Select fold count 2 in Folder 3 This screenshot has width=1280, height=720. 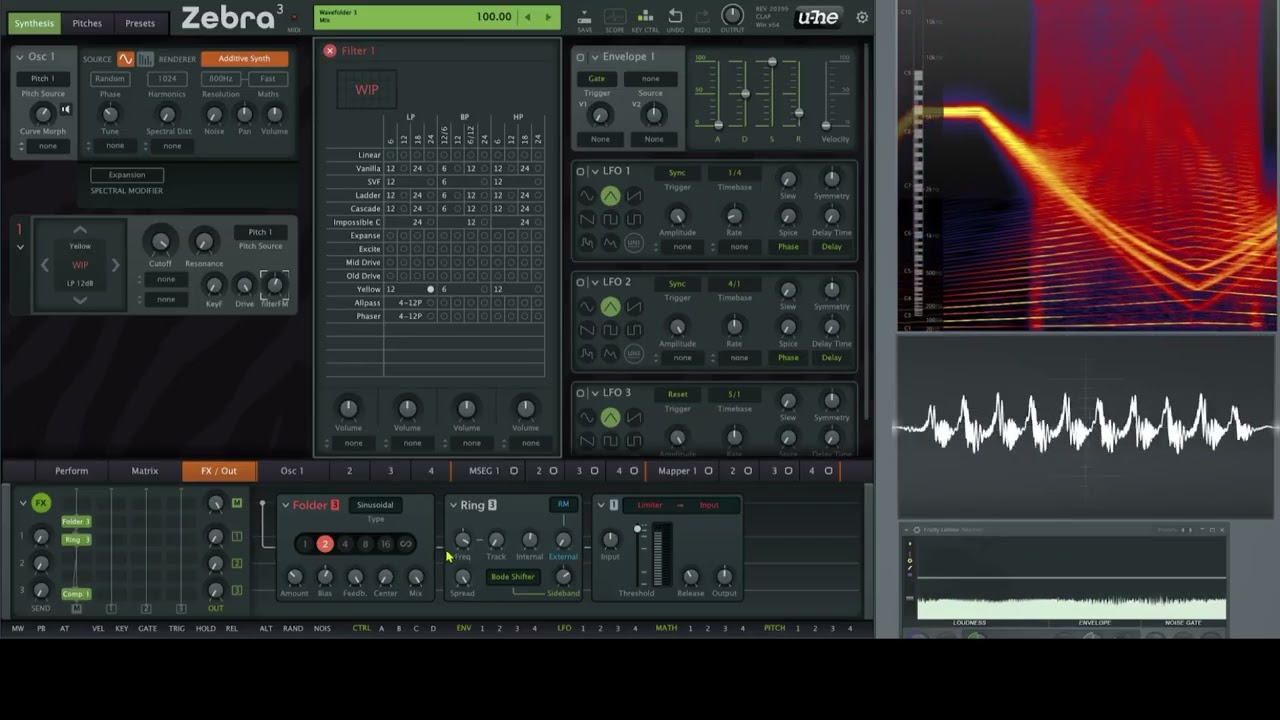coord(325,544)
